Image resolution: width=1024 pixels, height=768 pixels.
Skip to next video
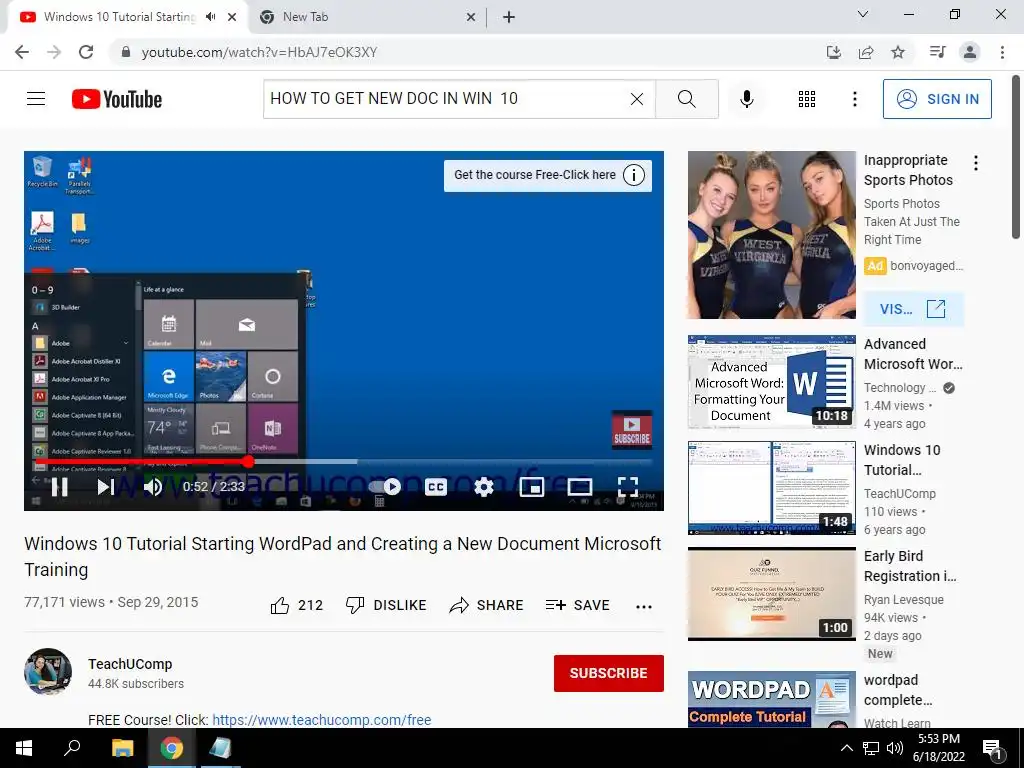pos(106,487)
